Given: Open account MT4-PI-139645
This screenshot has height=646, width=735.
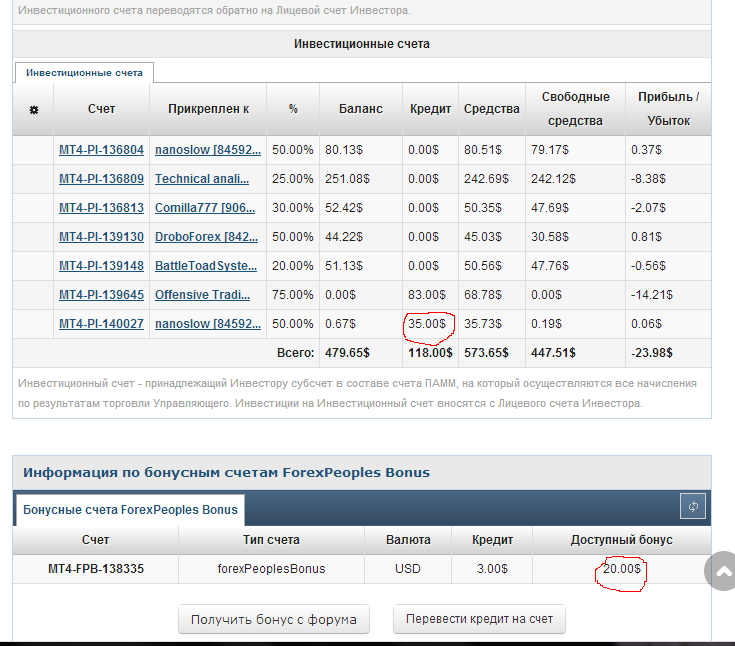Looking at the screenshot, I should (101, 295).
